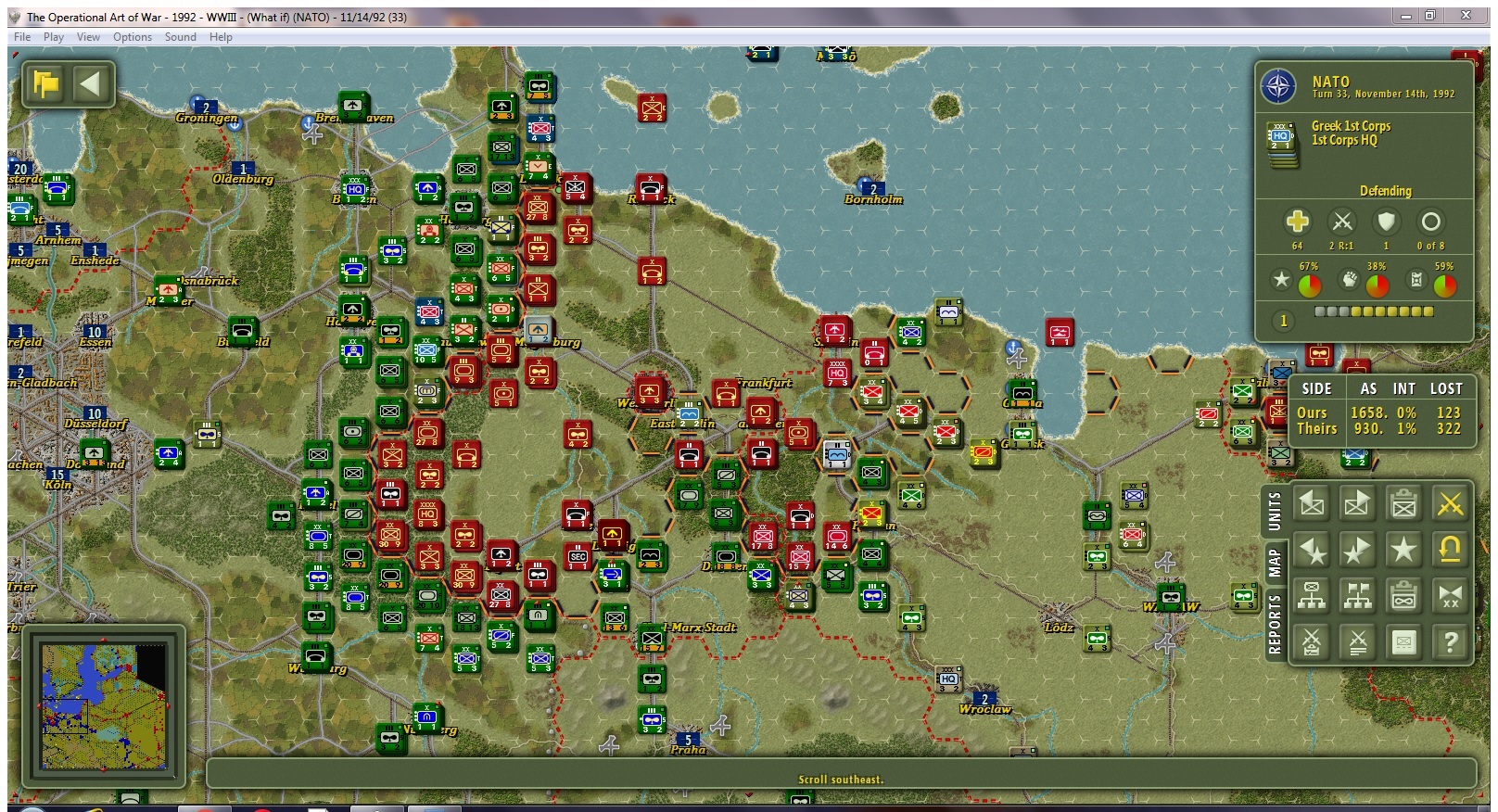Click the next unit envelope-arrow icon
Image resolution: width=1498 pixels, height=812 pixels.
click(x=1357, y=503)
